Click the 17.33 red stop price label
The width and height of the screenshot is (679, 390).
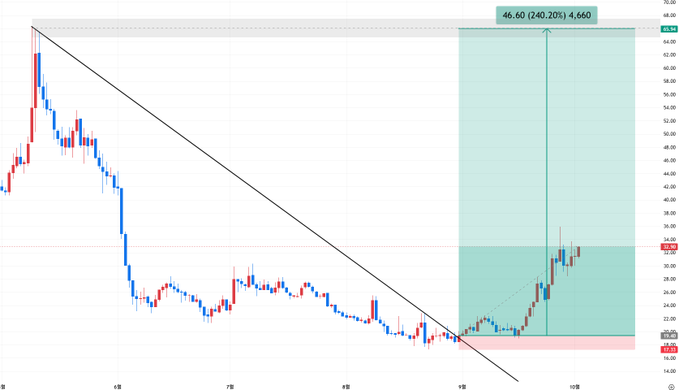coord(669,349)
